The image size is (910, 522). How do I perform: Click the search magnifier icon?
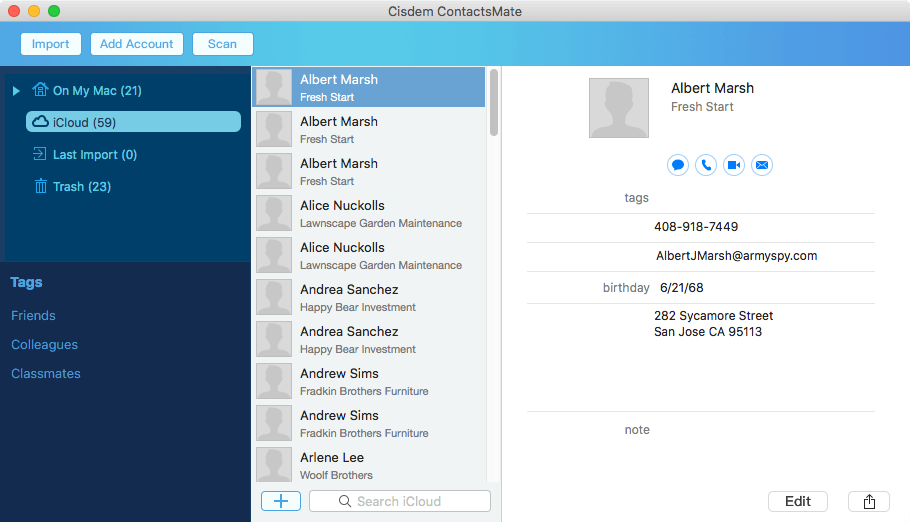click(345, 501)
